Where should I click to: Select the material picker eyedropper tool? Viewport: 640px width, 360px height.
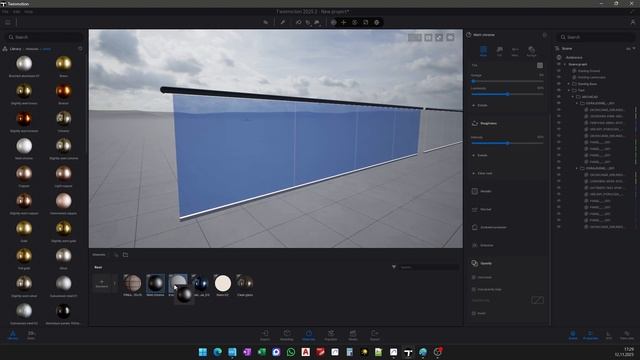pos(282,22)
